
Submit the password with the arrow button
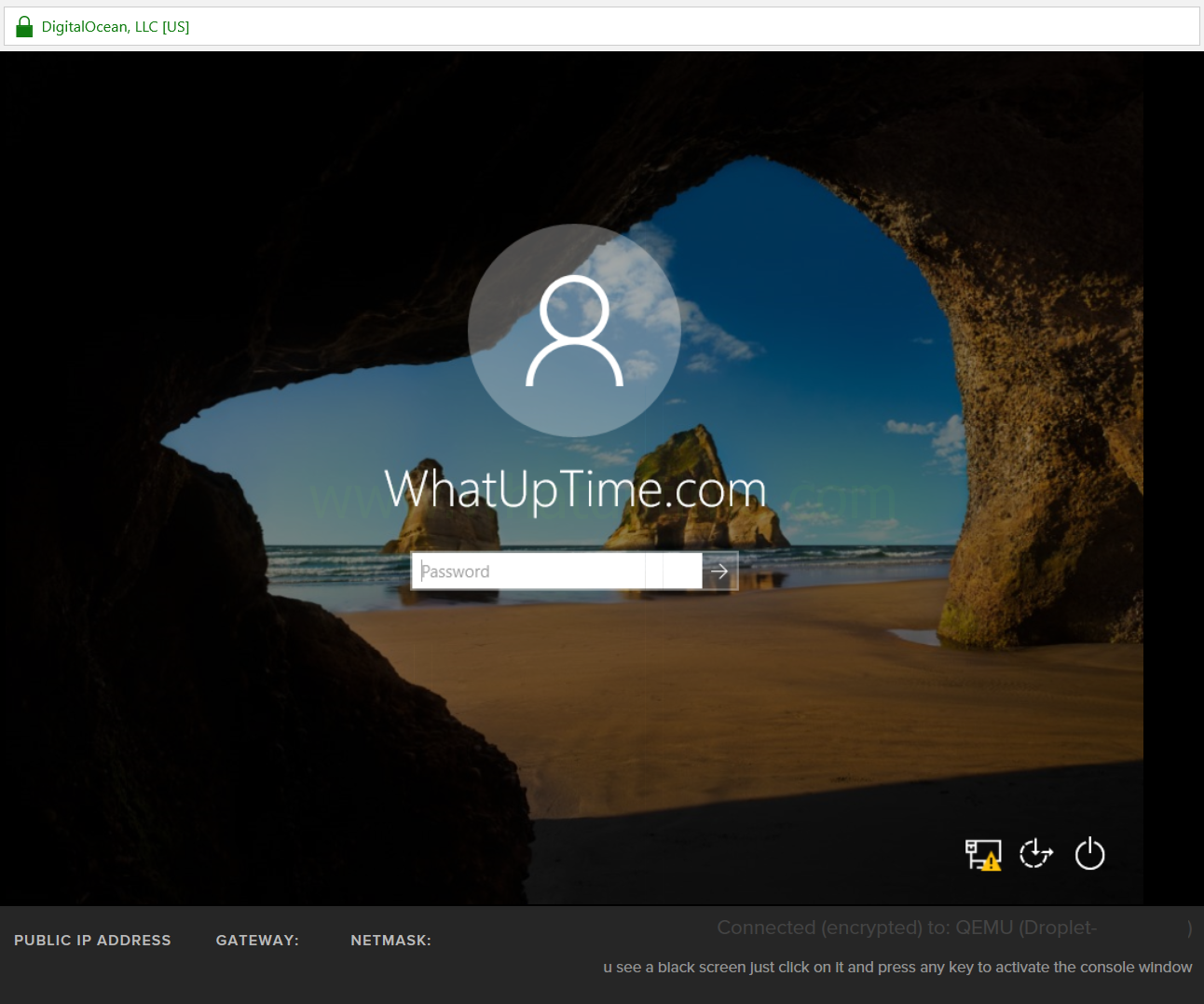719,571
